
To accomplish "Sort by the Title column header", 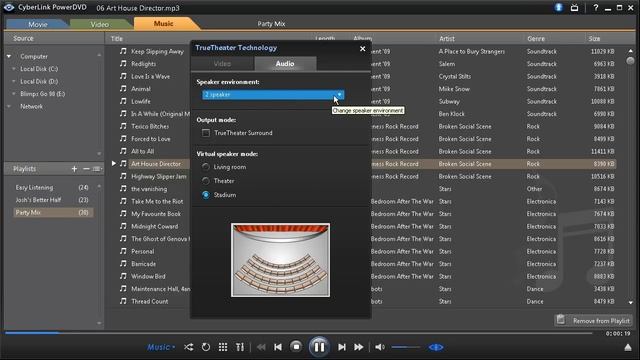I will (x=117, y=39).
